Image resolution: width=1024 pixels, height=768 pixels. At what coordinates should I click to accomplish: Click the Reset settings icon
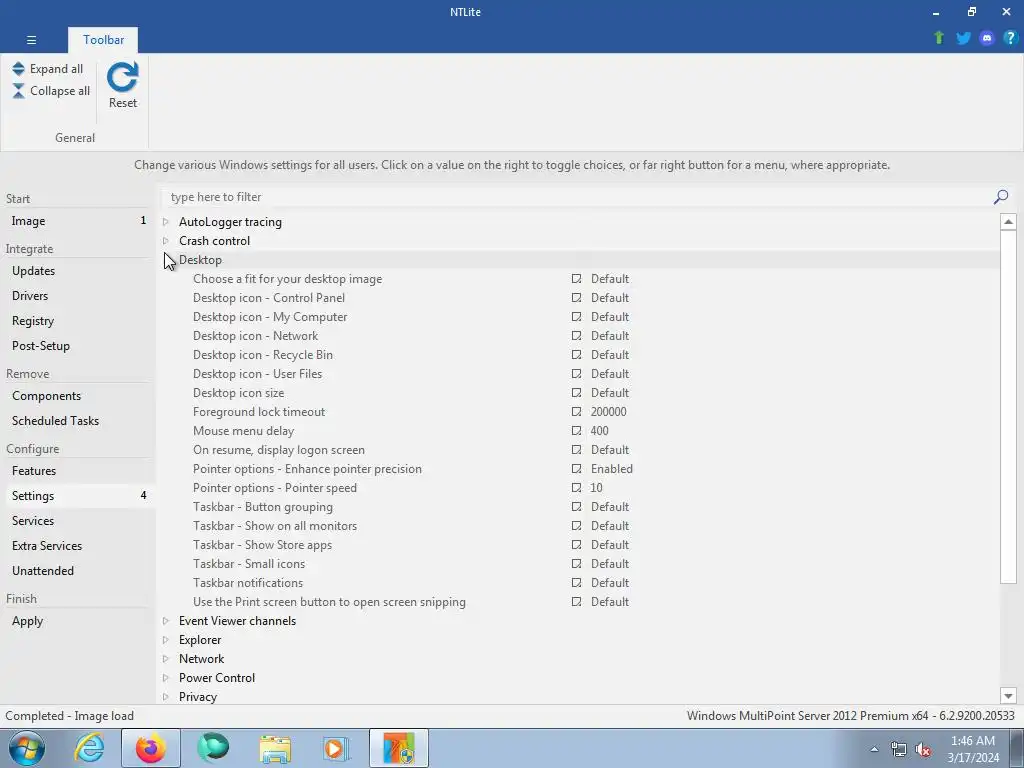click(x=123, y=77)
